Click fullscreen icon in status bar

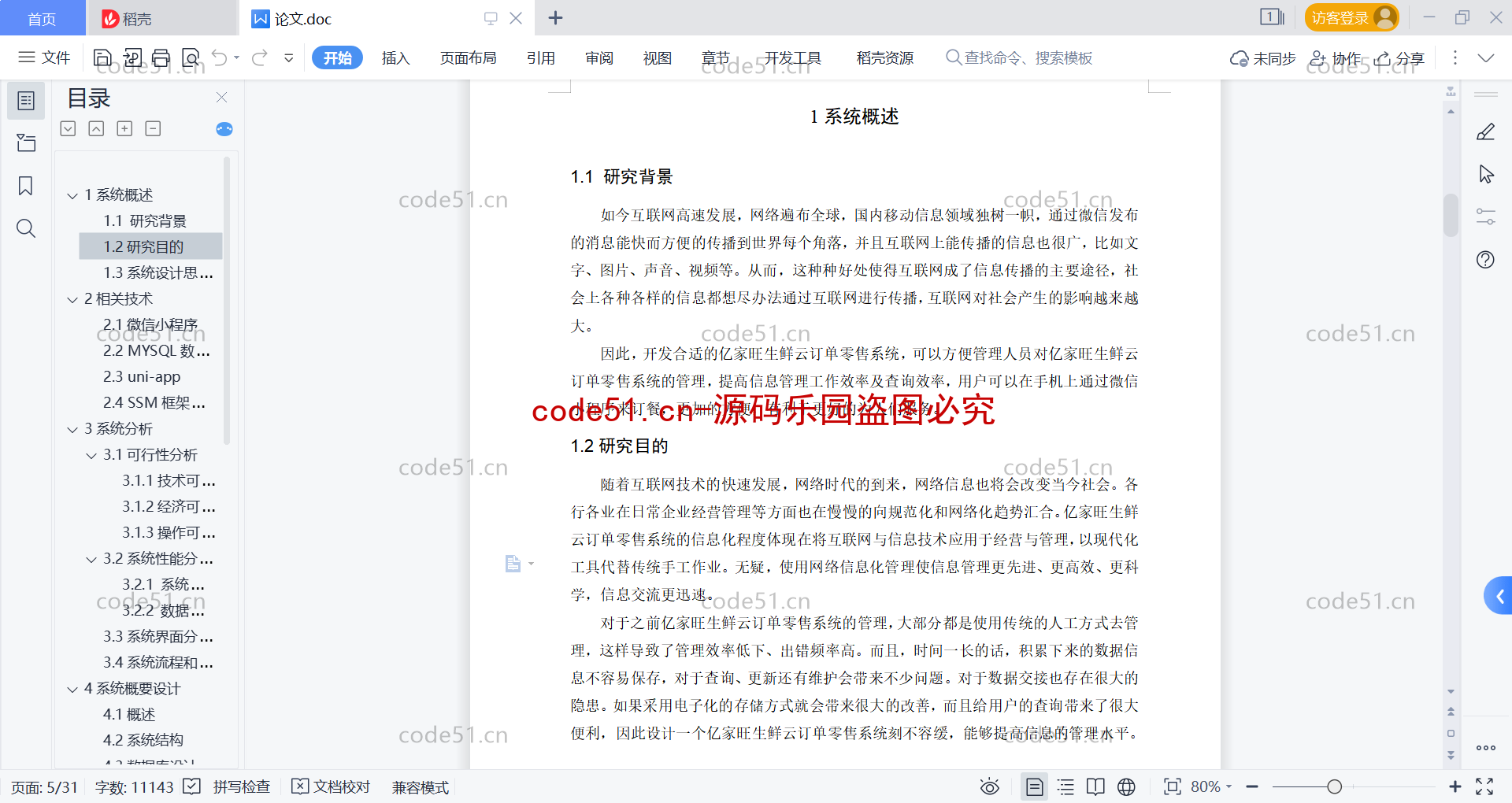point(1484,786)
